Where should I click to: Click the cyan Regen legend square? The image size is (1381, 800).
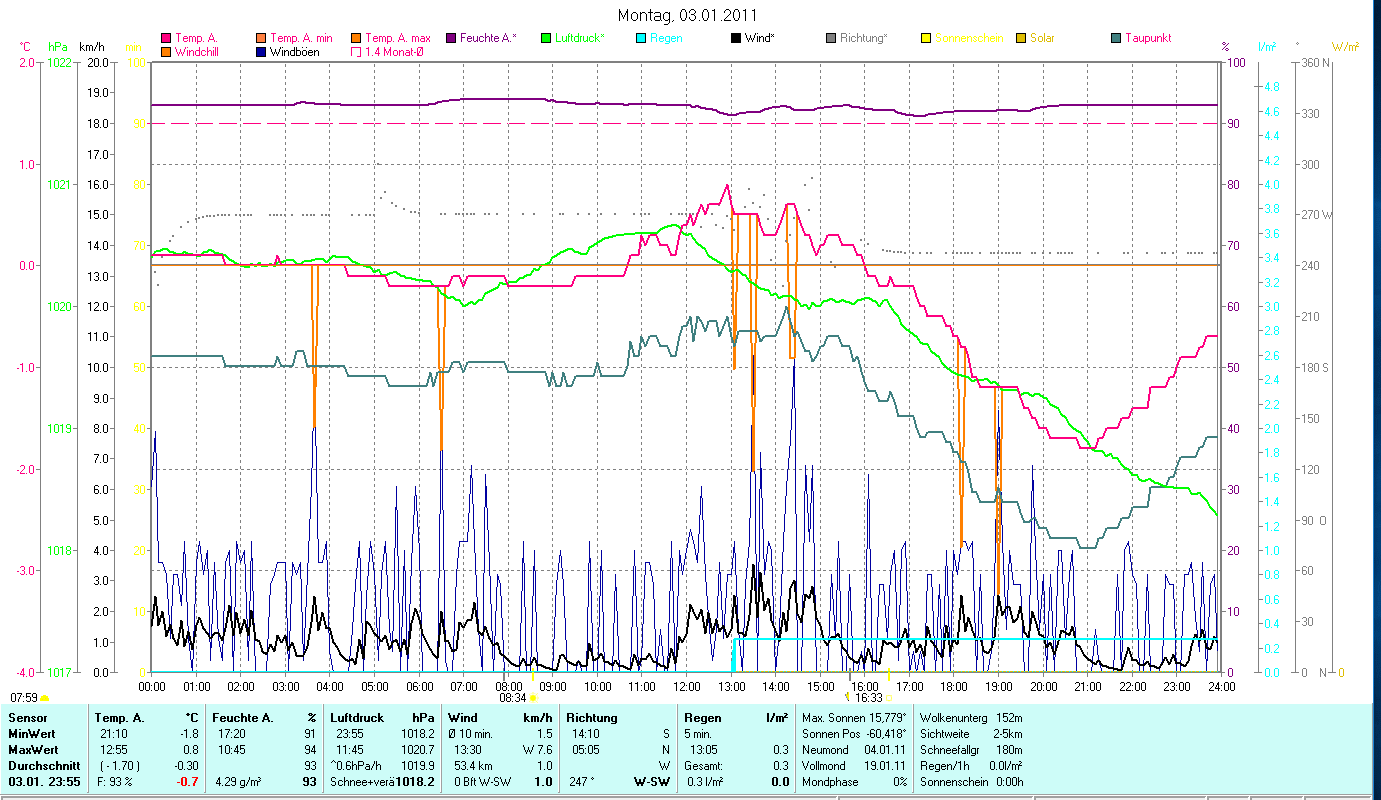coord(641,38)
